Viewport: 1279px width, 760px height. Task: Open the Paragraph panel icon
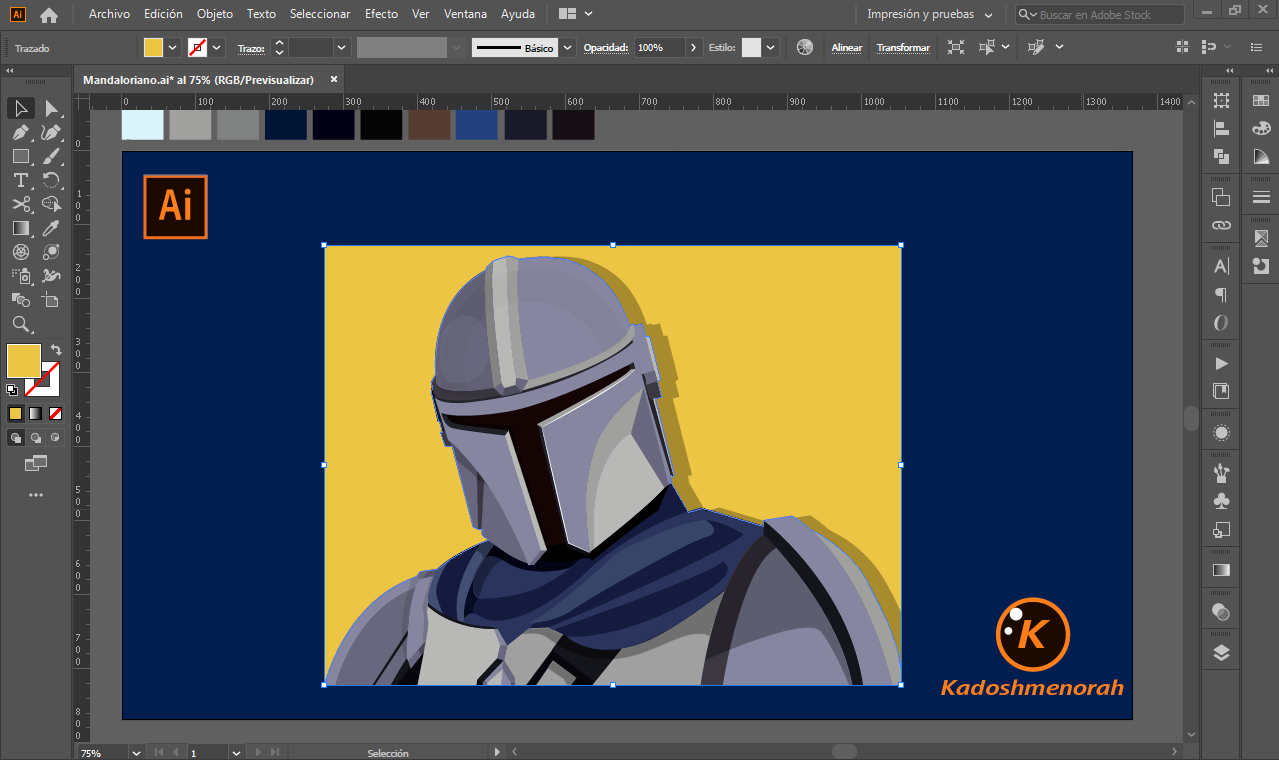coord(1221,295)
